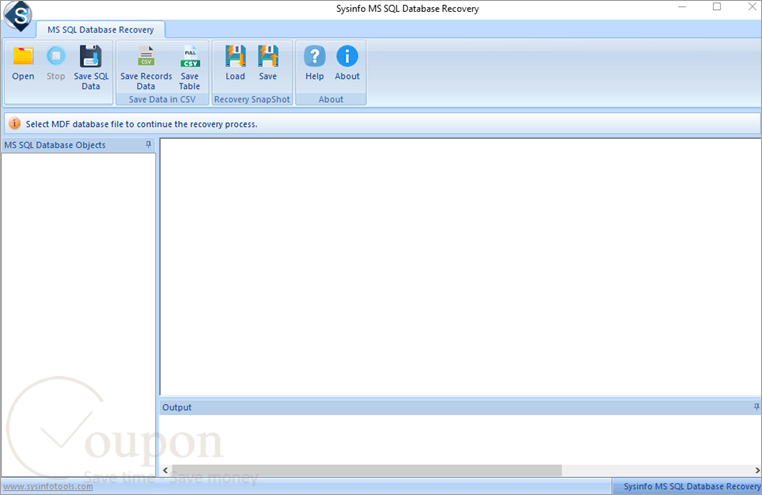Click the Output scrollbar left arrow
Viewport: 762px width, 495px height.
tap(165, 470)
